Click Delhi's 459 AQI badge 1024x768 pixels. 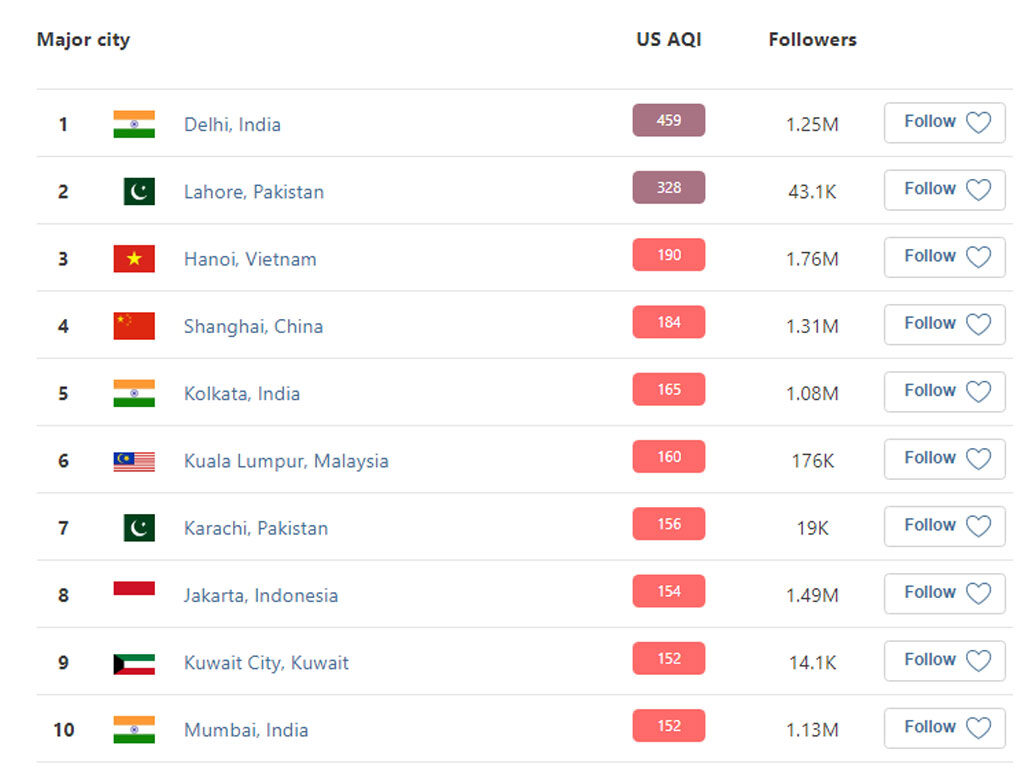pyautogui.click(x=668, y=120)
